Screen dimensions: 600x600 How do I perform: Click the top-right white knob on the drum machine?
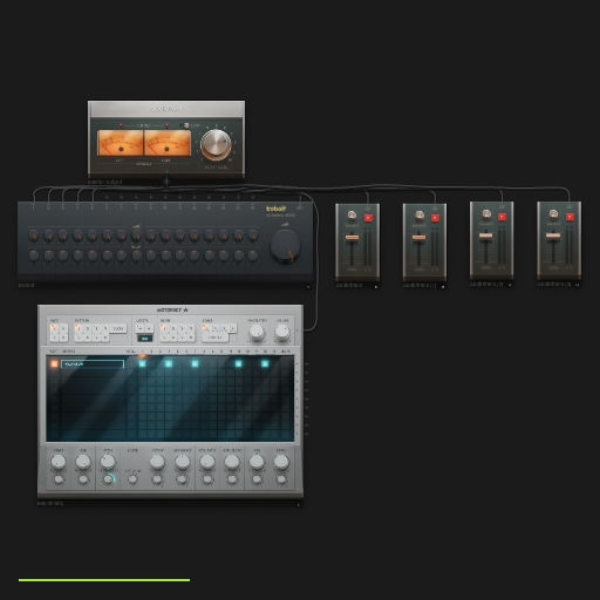tap(282, 332)
